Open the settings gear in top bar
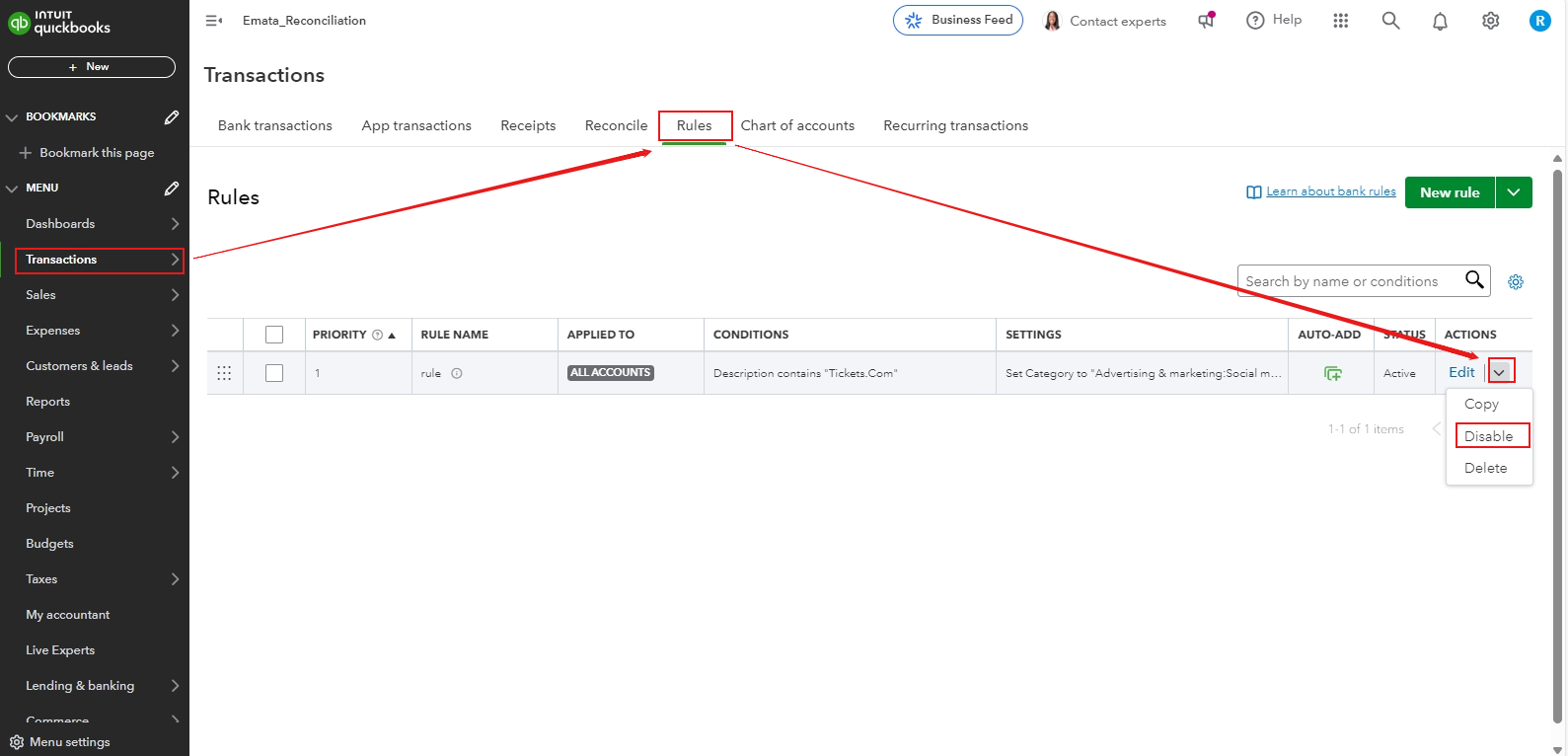The width and height of the screenshot is (1568, 756). (1490, 21)
